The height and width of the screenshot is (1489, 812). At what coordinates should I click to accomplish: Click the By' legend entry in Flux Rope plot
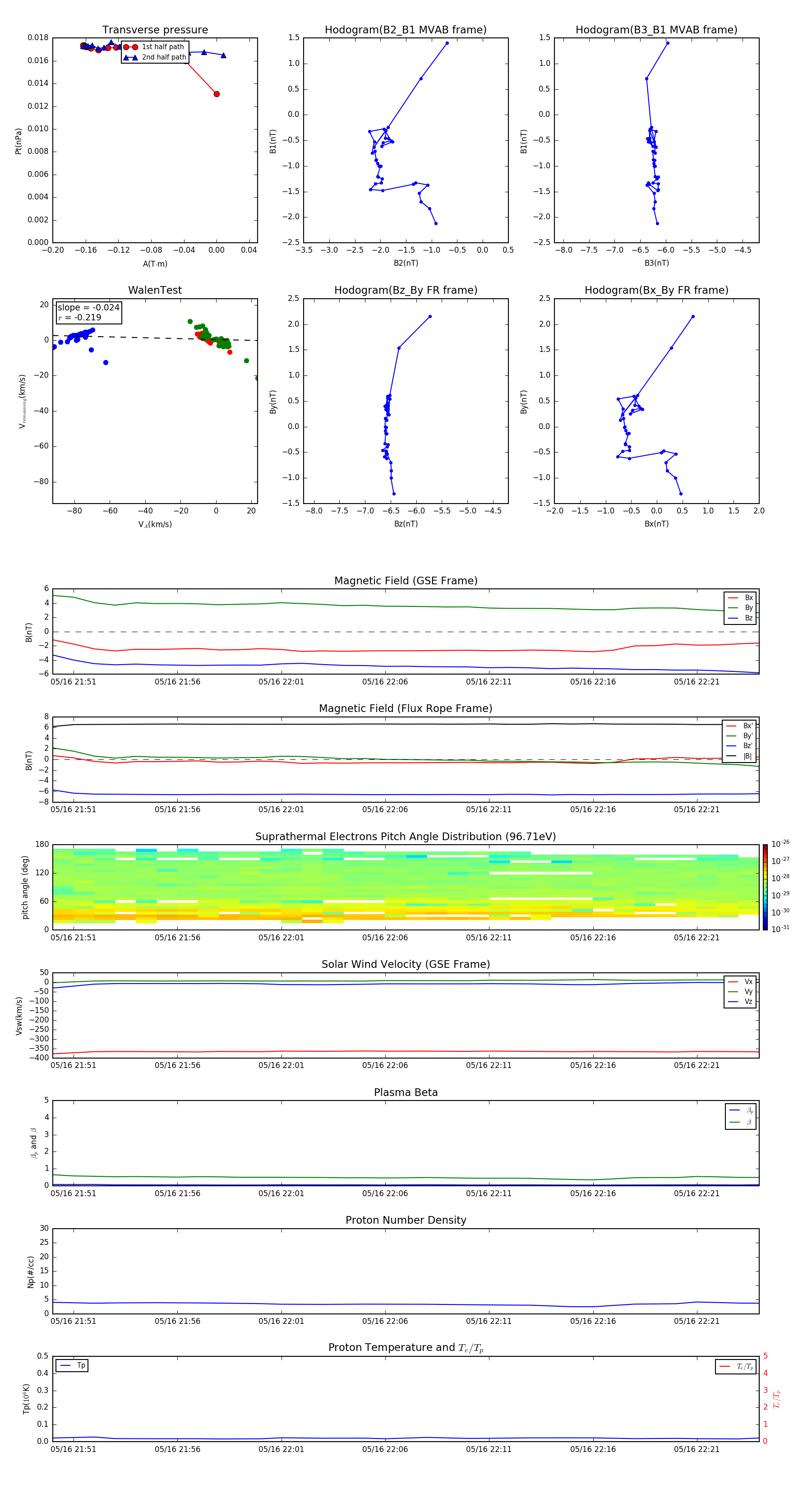coord(740,736)
